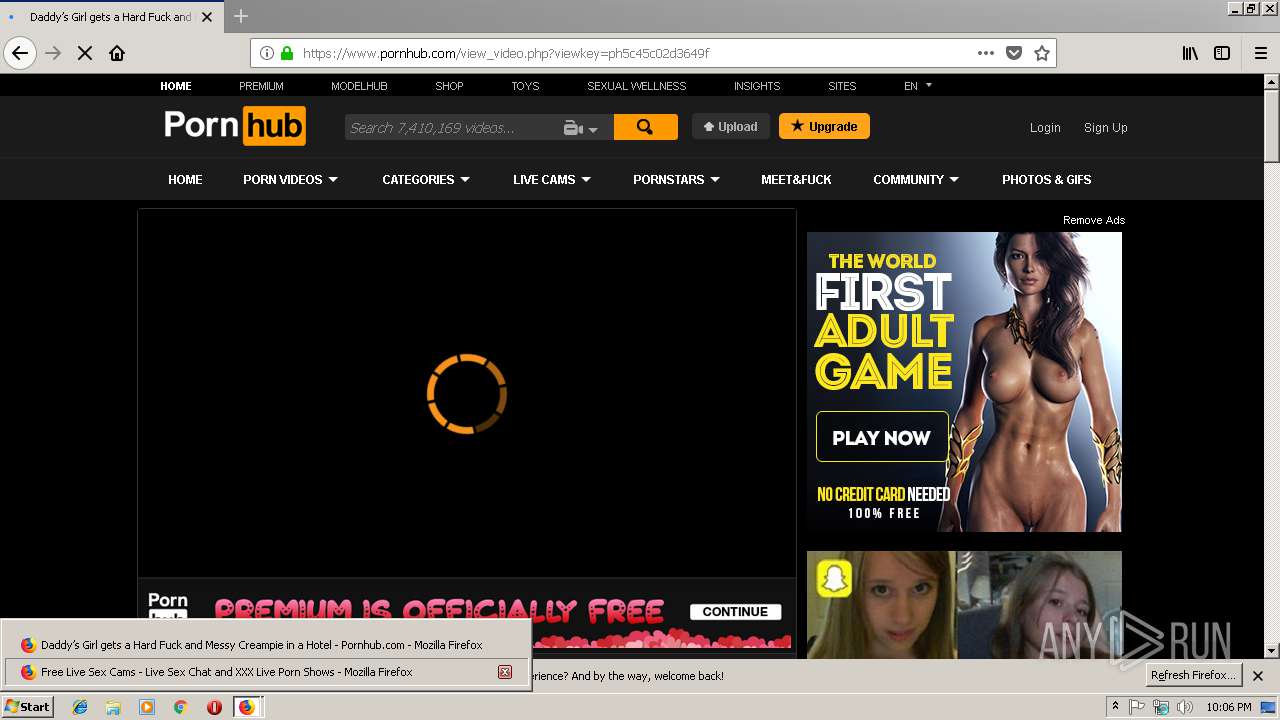The width and height of the screenshot is (1280, 720).
Task: Stop page loading with the X button
Action: (x=85, y=53)
